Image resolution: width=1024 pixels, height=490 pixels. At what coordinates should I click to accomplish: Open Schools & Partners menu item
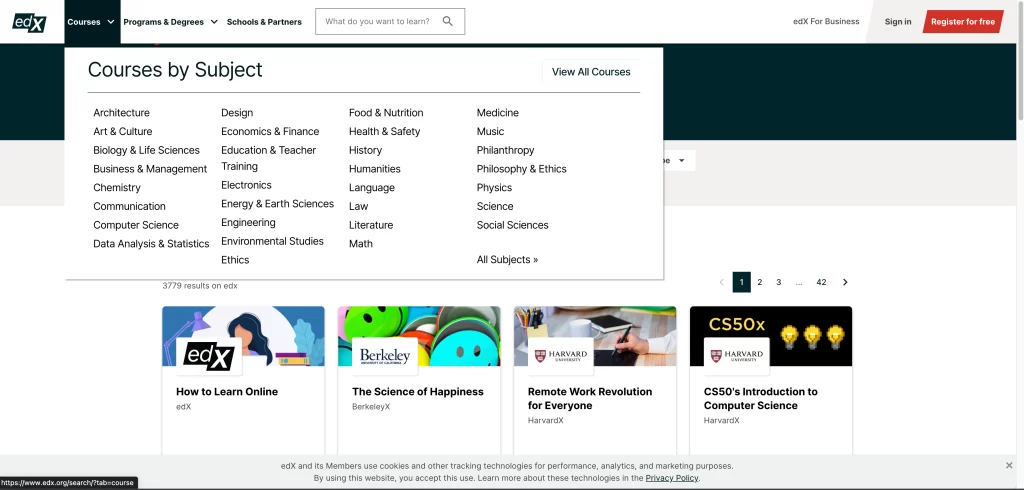click(264, 22)
